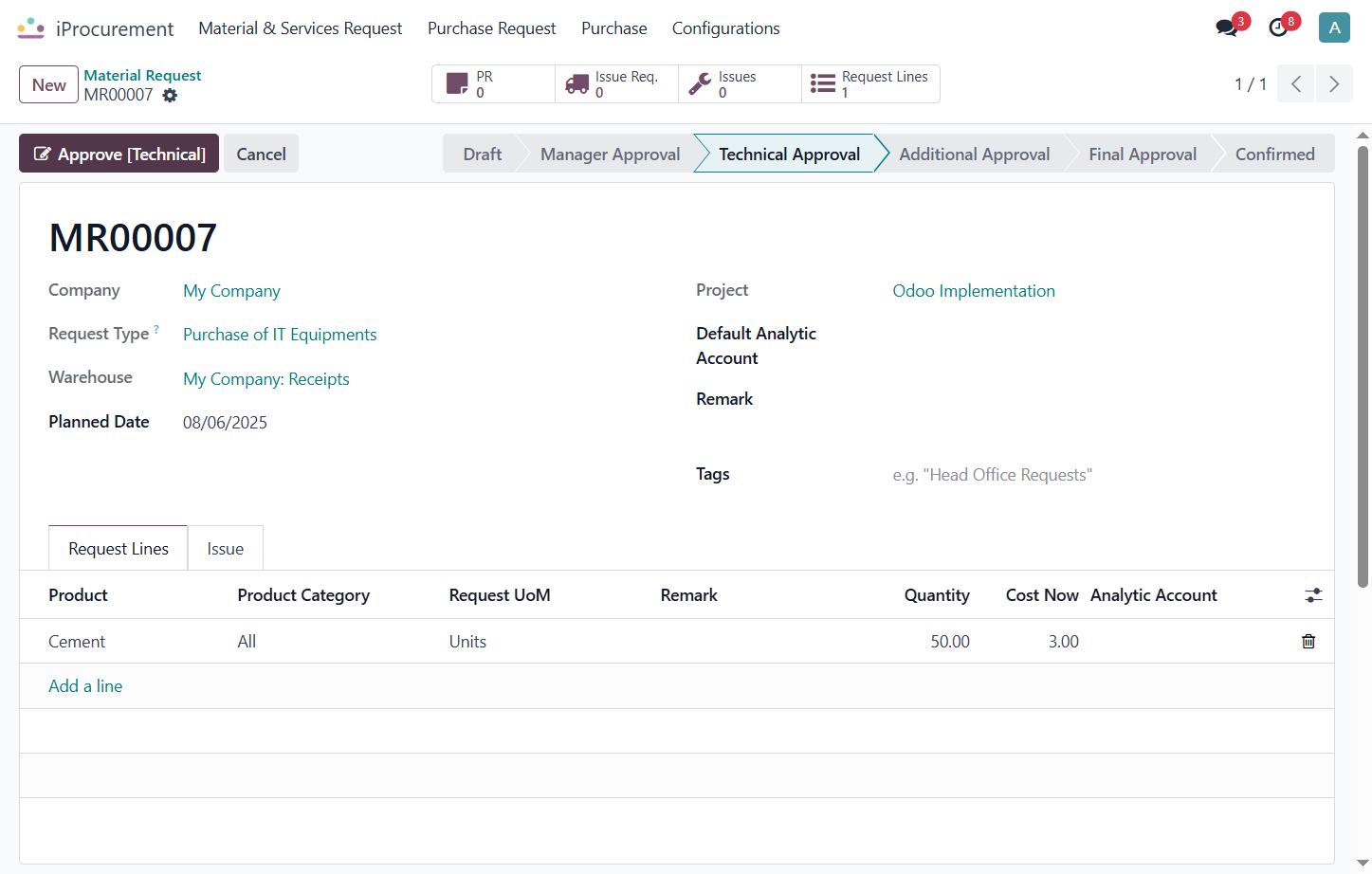Select the Final Approval stage
1372x874 pixels.
click(x=1142, y=154)
